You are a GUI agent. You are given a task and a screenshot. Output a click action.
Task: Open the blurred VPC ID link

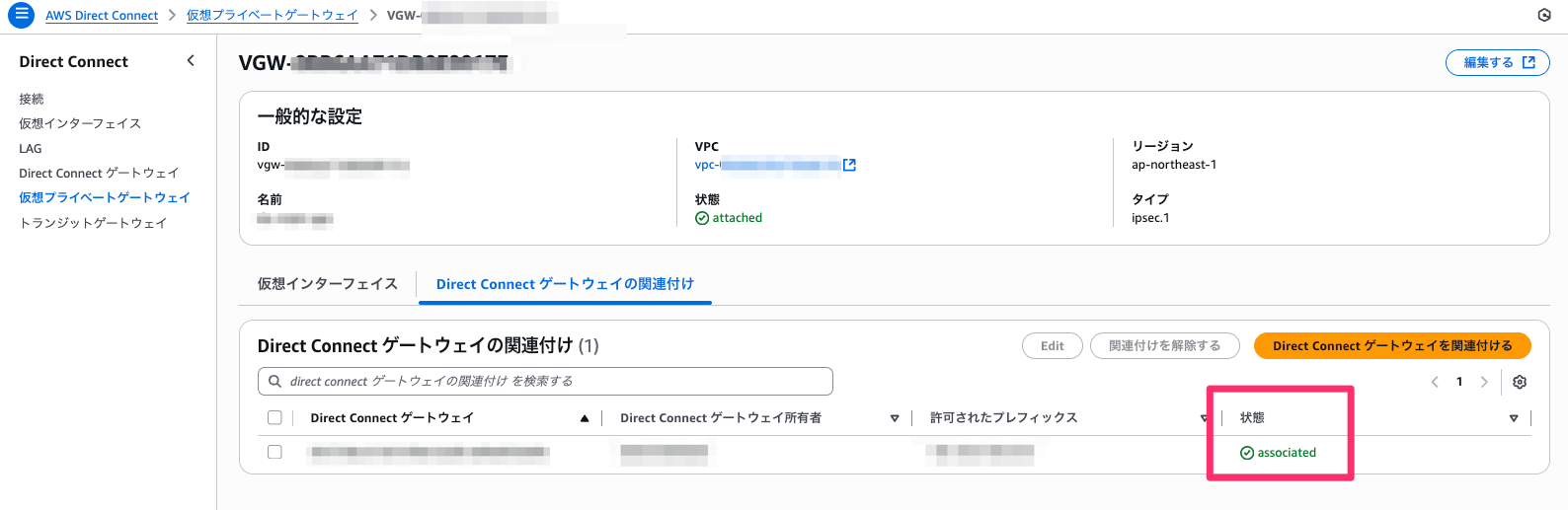point(767,165)
